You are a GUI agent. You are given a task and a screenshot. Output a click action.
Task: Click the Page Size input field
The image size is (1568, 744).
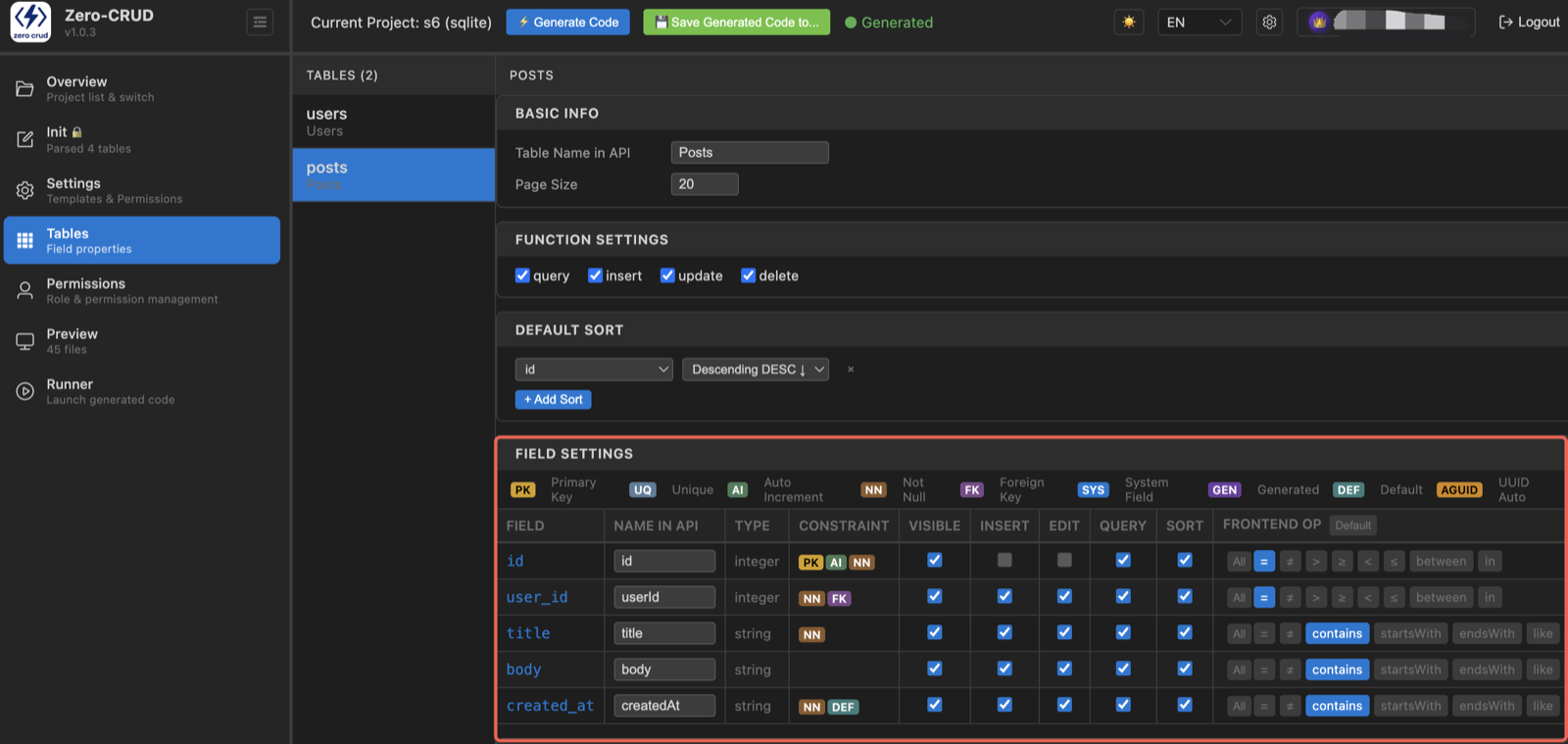tap(705, 184)
